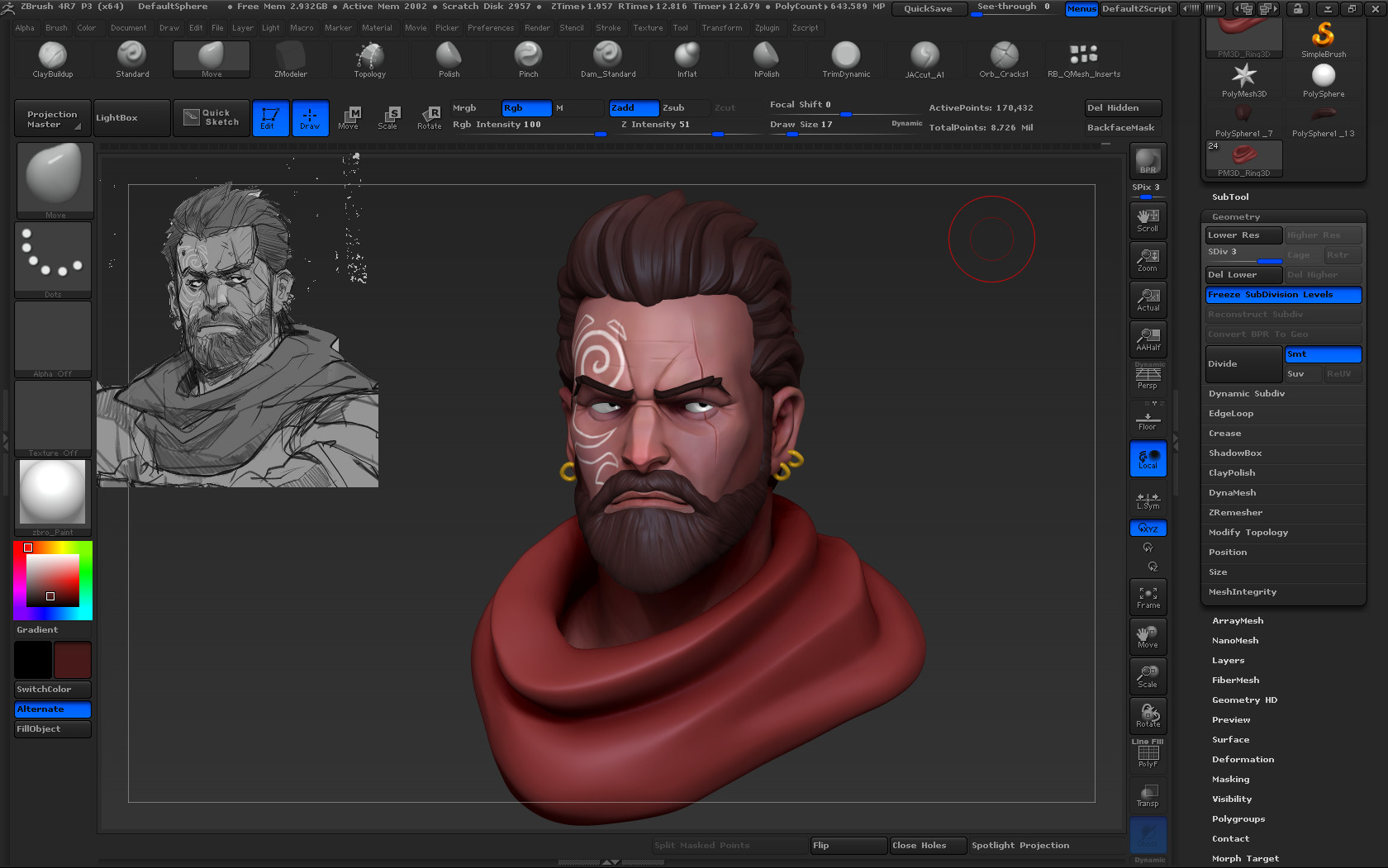Click the PolyMesh3D tool icon
The width and height of the screenshot is (1388, 868).
point(1243,80)
